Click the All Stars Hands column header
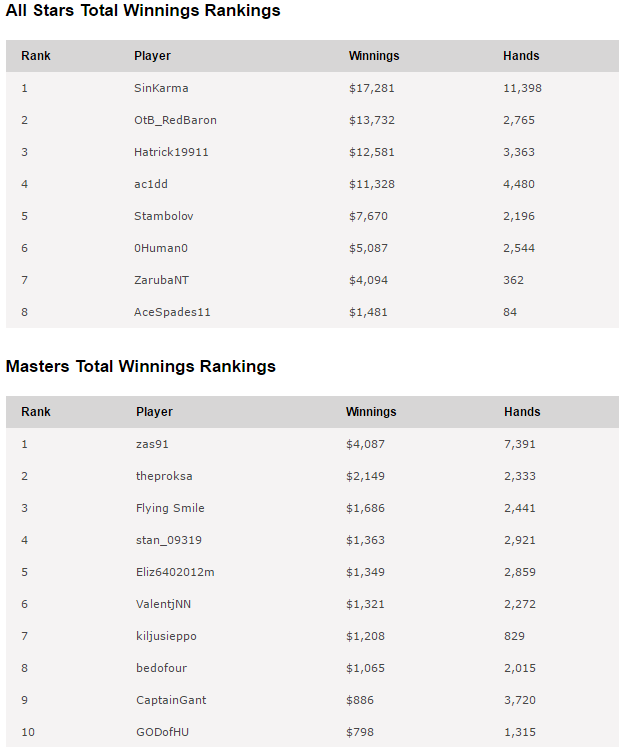 point(521,56)
